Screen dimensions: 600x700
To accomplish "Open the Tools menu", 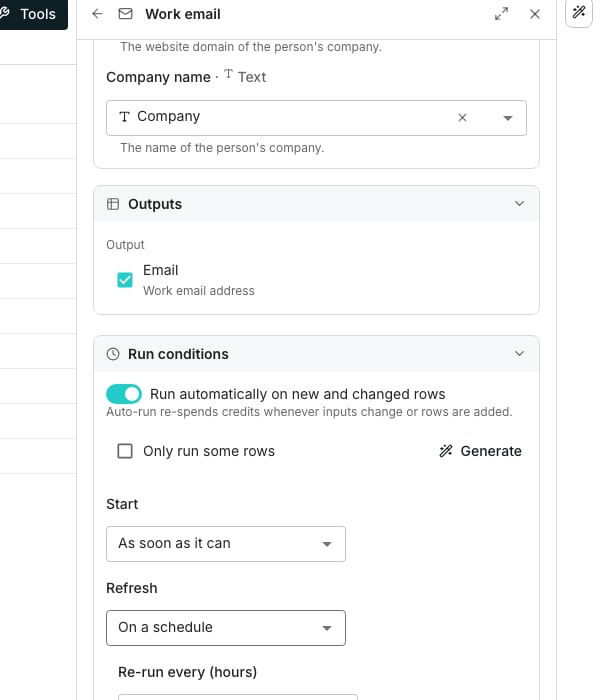I will (x=33, y=14).
